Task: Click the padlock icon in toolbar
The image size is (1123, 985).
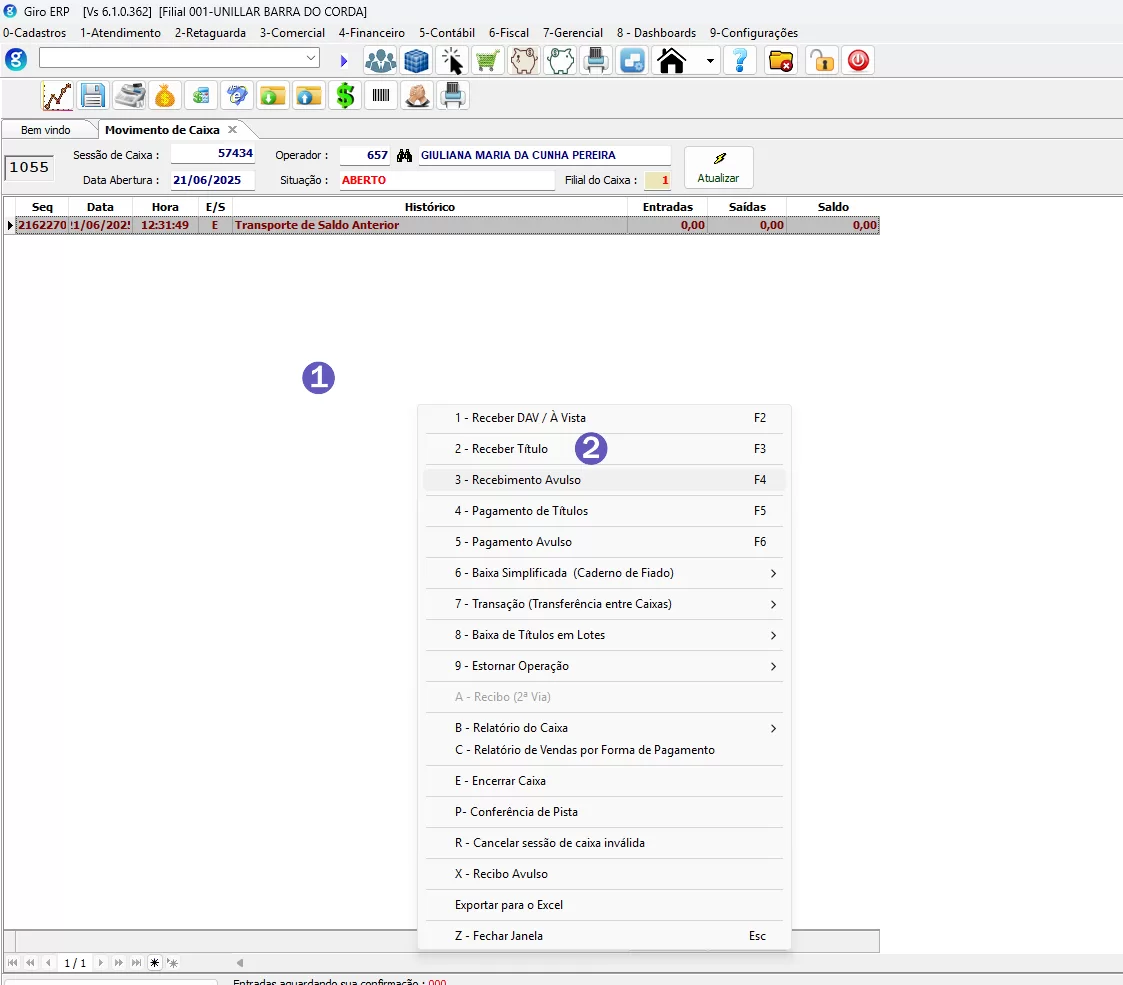Action: click(x=822, y=61)
